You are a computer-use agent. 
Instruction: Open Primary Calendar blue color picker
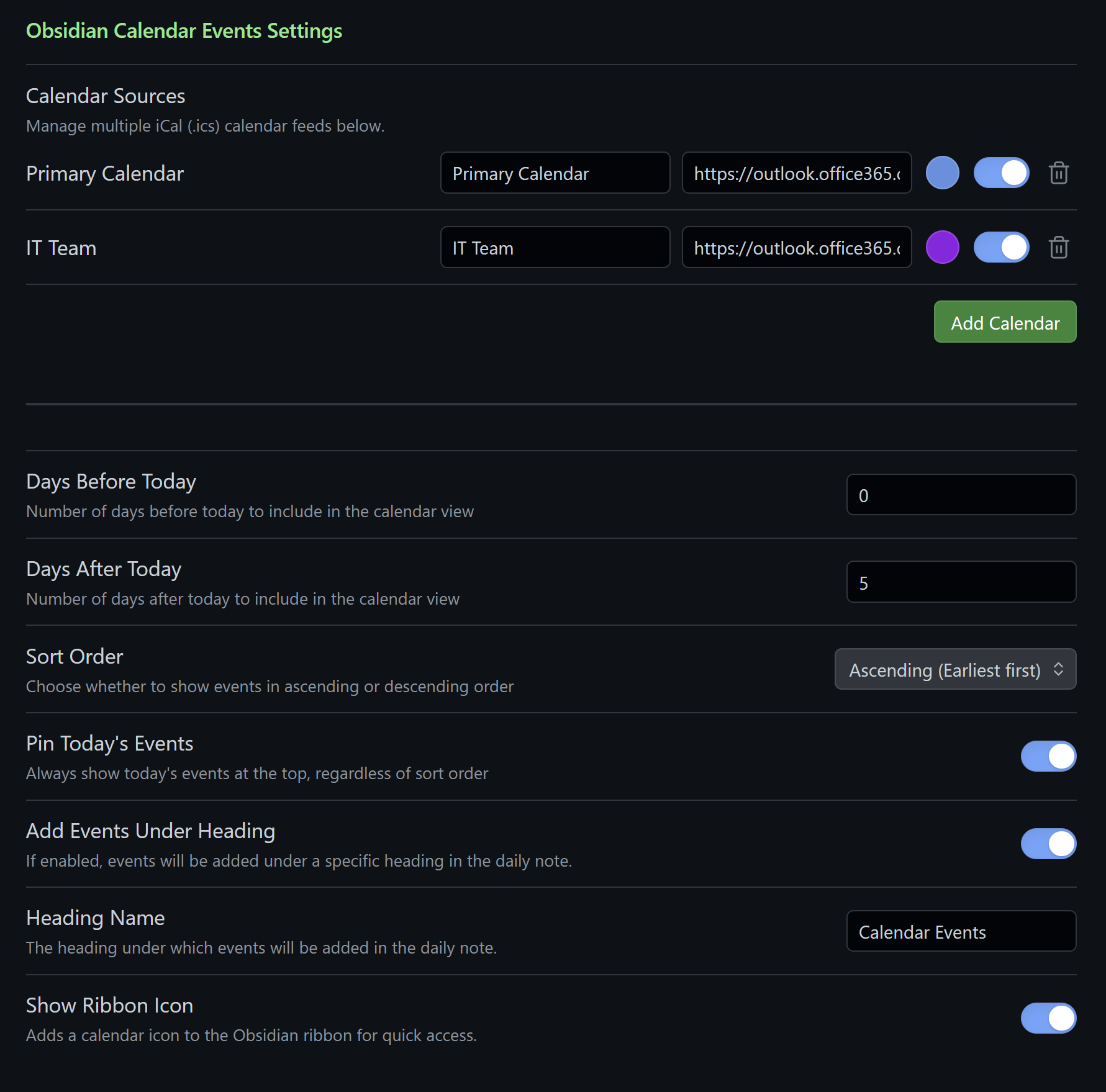pyautogui.click(x=942, y=173)
